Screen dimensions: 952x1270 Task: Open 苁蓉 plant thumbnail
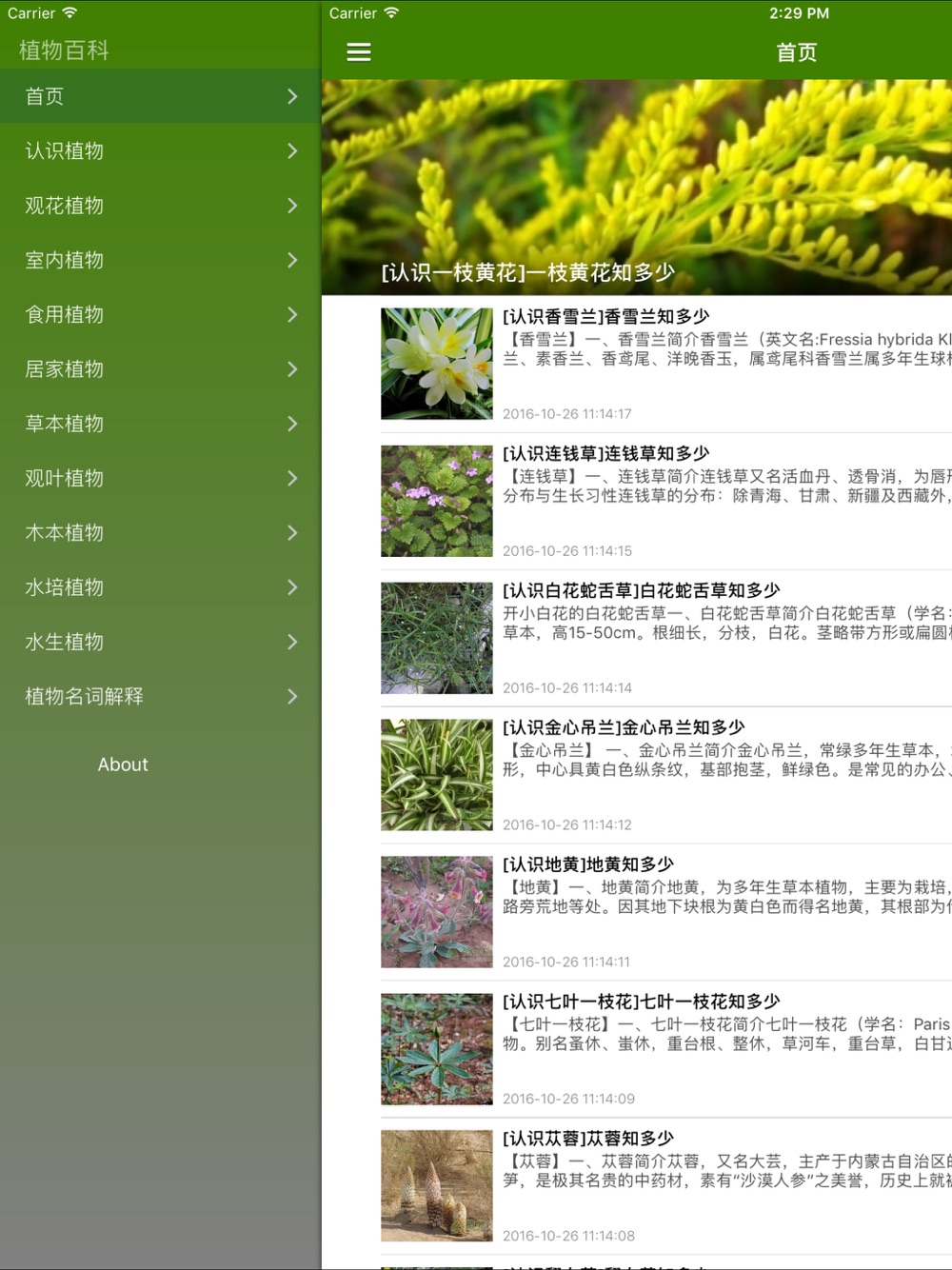pyautogui.click(x=437, y=1186)
